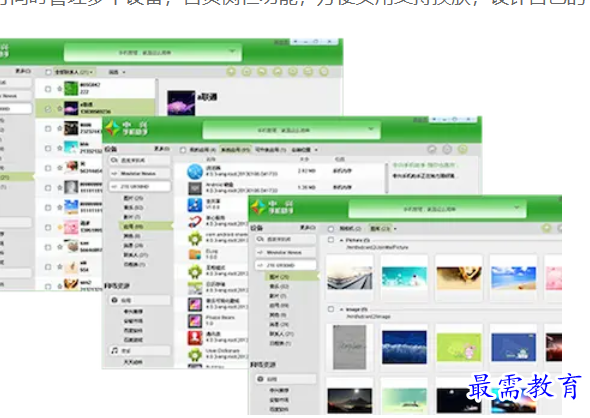
Task: Switch to first apps tab in apps window
Action: [202, 150]
